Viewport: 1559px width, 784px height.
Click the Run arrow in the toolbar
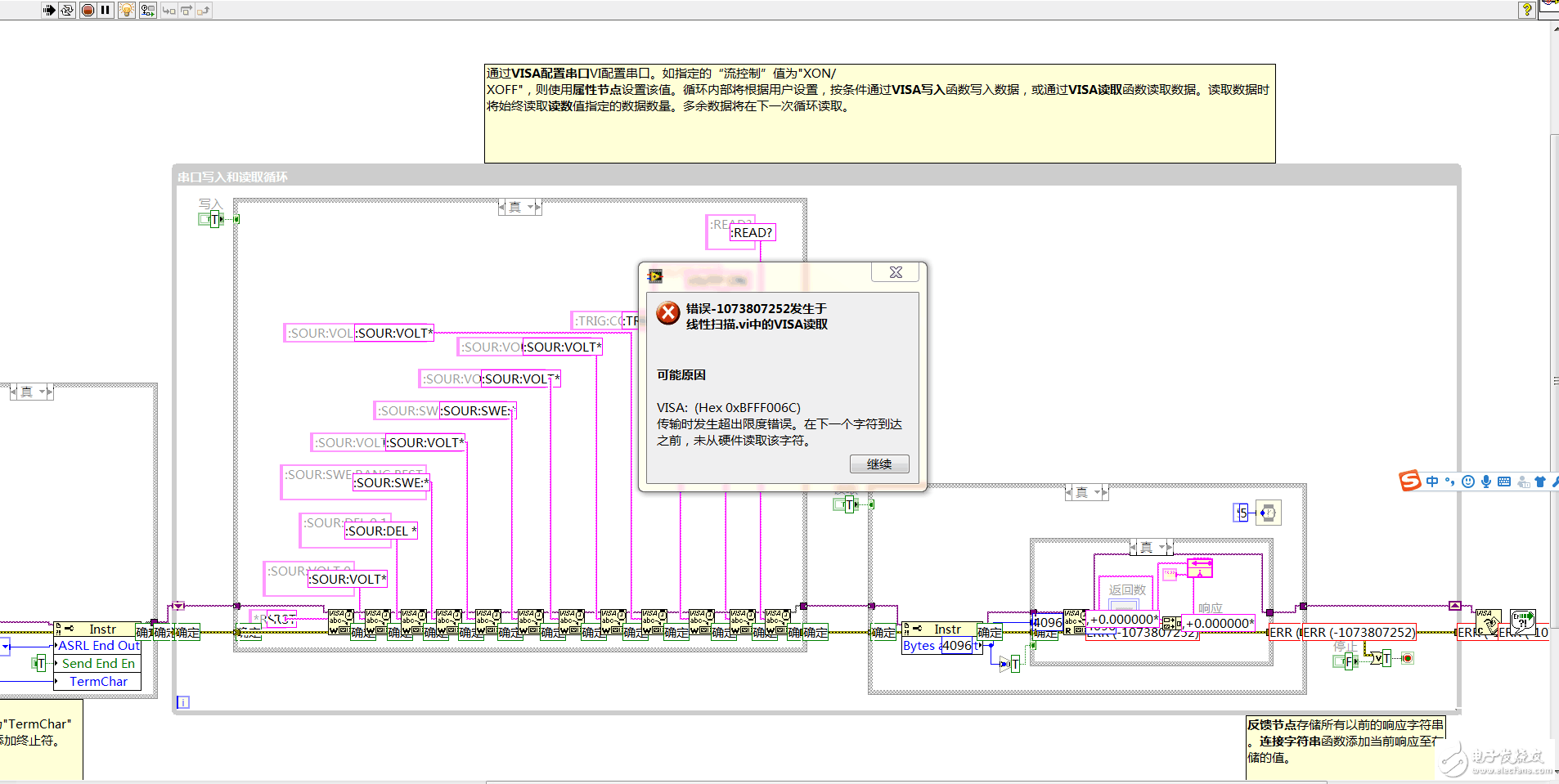(x=48, y=10)
